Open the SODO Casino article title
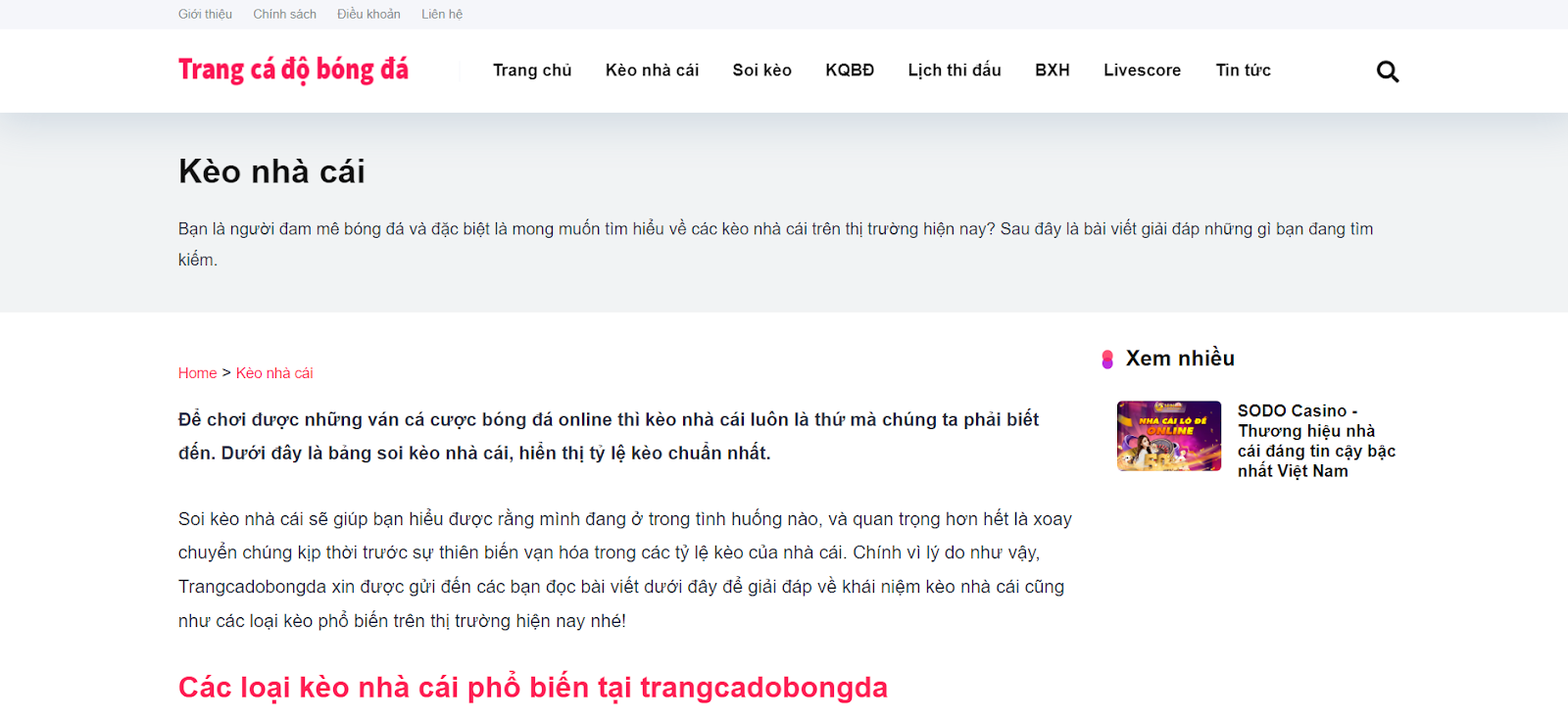The width and height of the screenshot is (1568, 719). point(1316,441)
